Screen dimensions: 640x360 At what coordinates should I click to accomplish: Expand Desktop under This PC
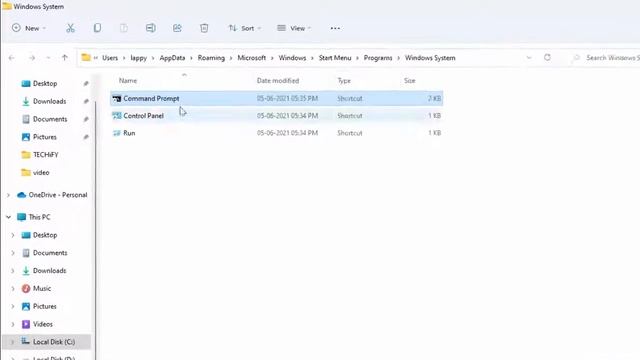13,235
